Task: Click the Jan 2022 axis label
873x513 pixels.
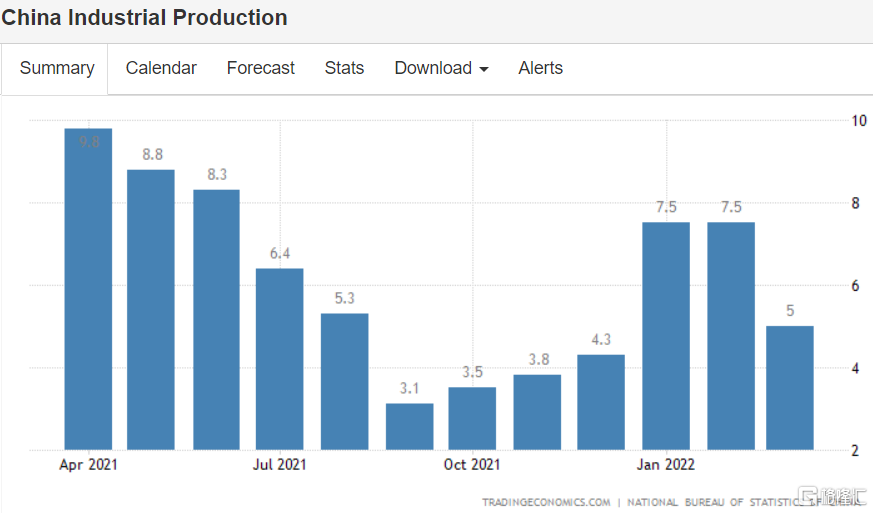Action: [x=665, y=465]
